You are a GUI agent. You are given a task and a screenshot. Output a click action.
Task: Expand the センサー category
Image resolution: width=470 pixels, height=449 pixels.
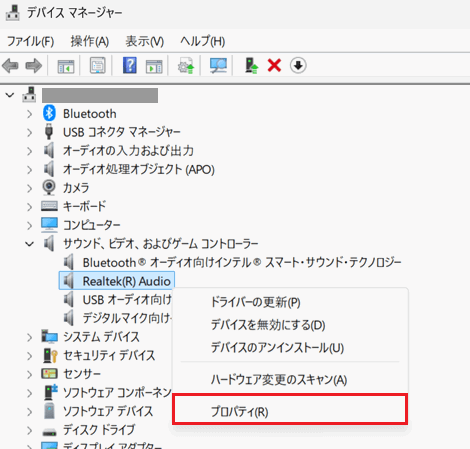[x=30, y=375]
